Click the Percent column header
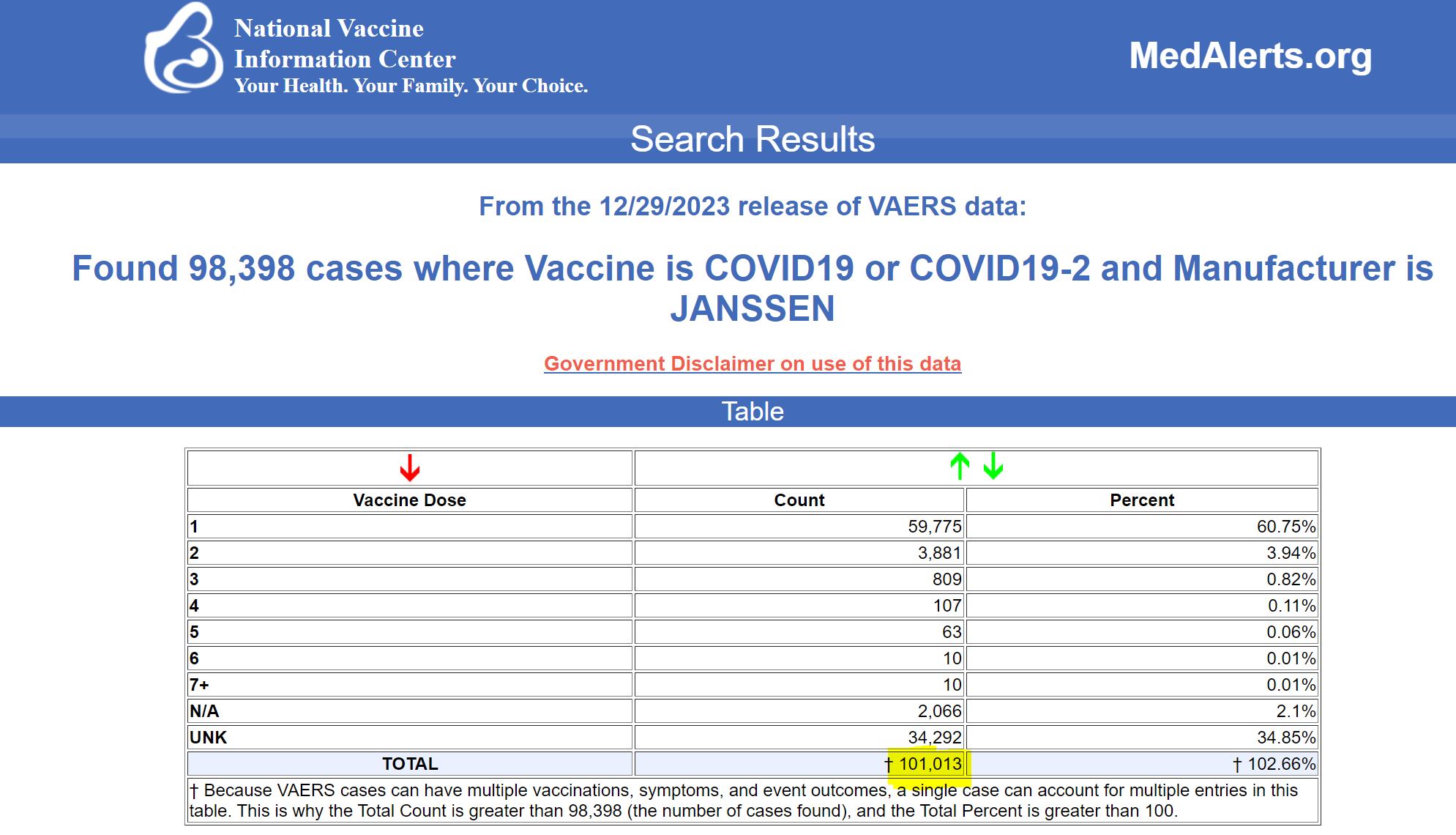The height and width of the screenshot is (835, 1456). click(x=1142, y=500)
